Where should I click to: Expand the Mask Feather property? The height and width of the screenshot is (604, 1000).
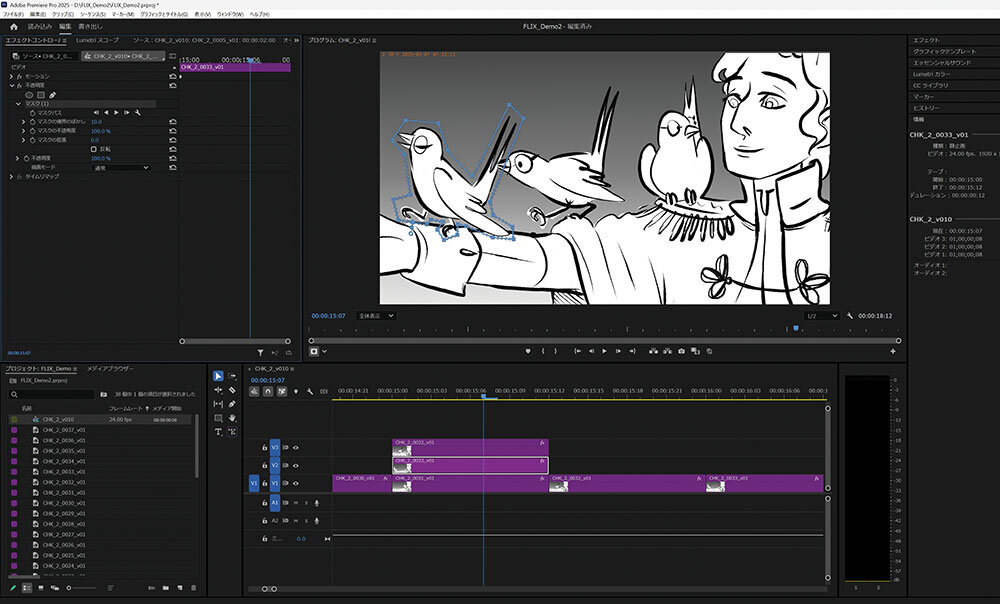pos(24,121)
